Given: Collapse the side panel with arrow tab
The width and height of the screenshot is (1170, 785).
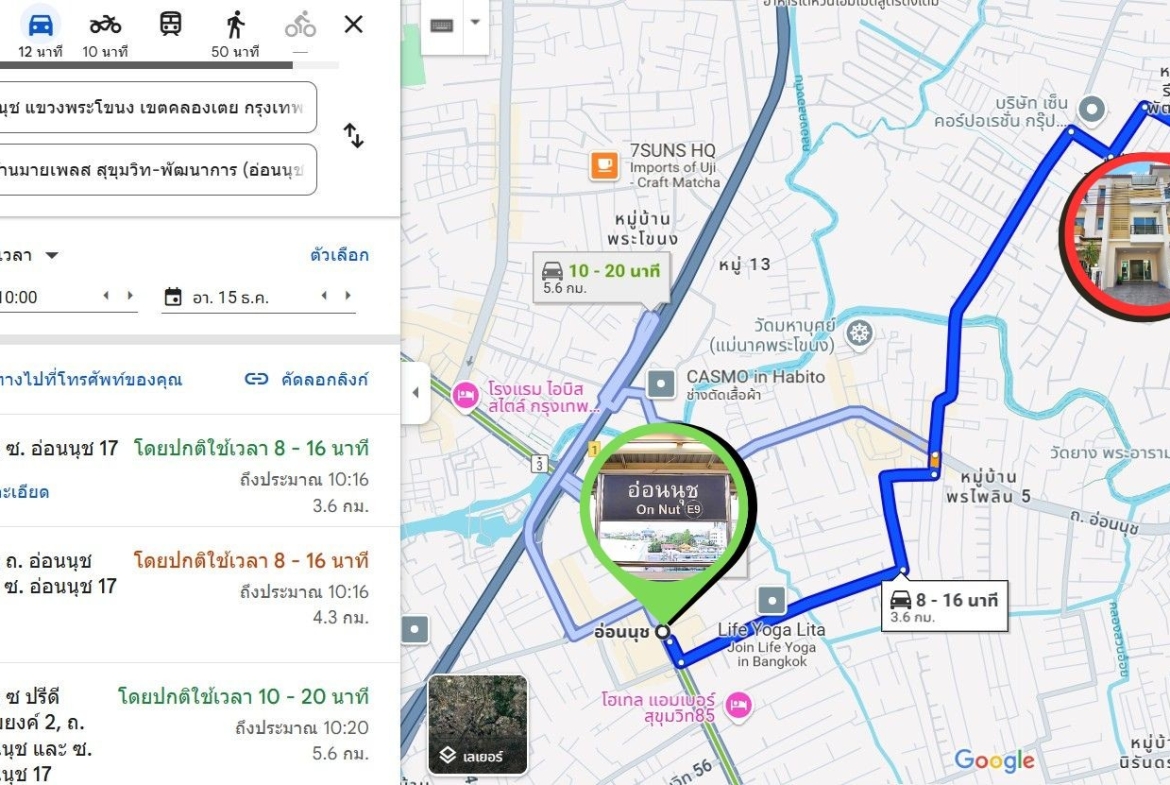Looking at the screenshot, I should point(416,392).
